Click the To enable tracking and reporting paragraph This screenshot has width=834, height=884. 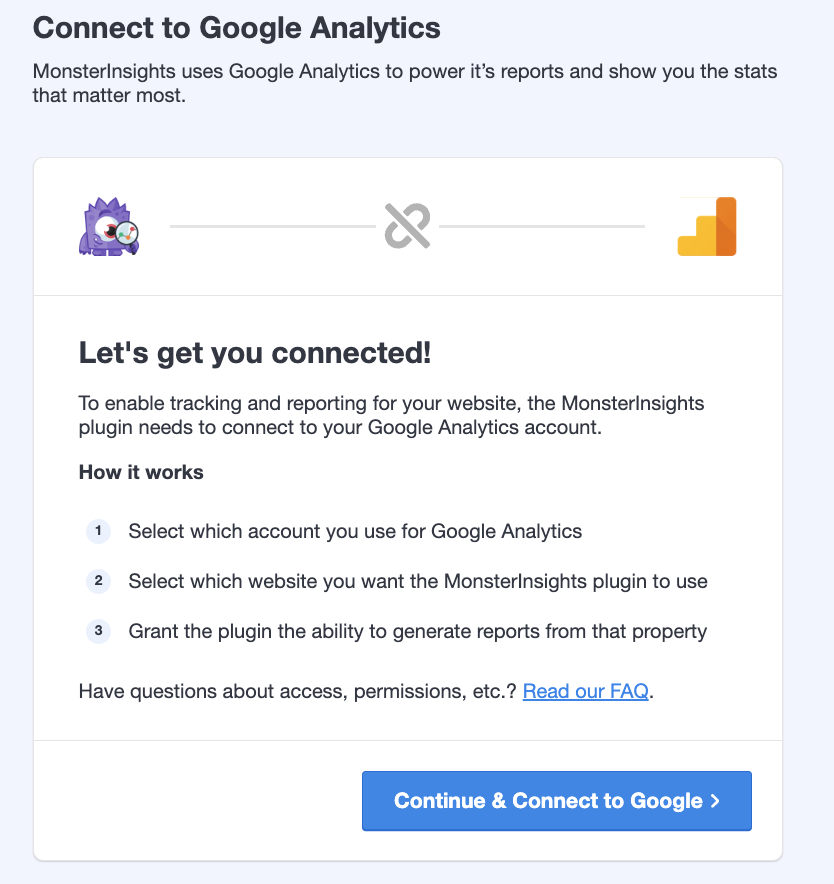(392, 416)
